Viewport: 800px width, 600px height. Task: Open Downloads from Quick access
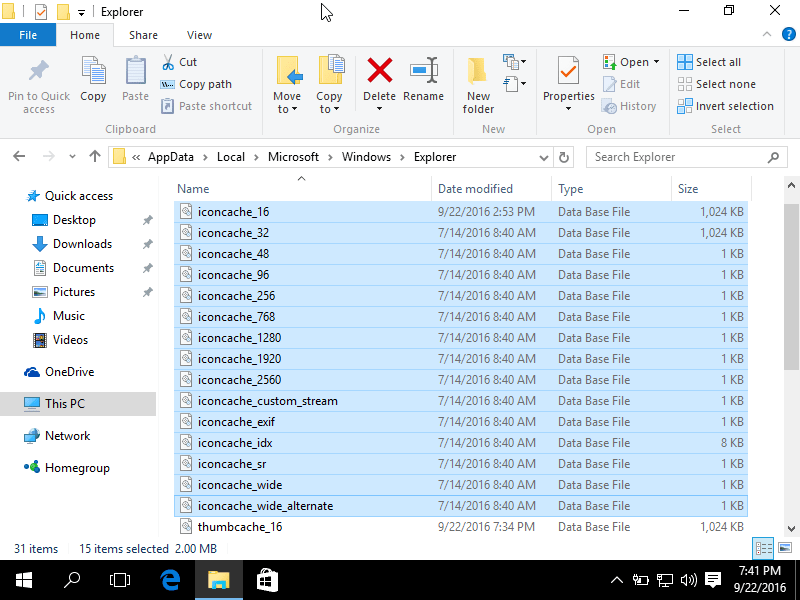80,243
